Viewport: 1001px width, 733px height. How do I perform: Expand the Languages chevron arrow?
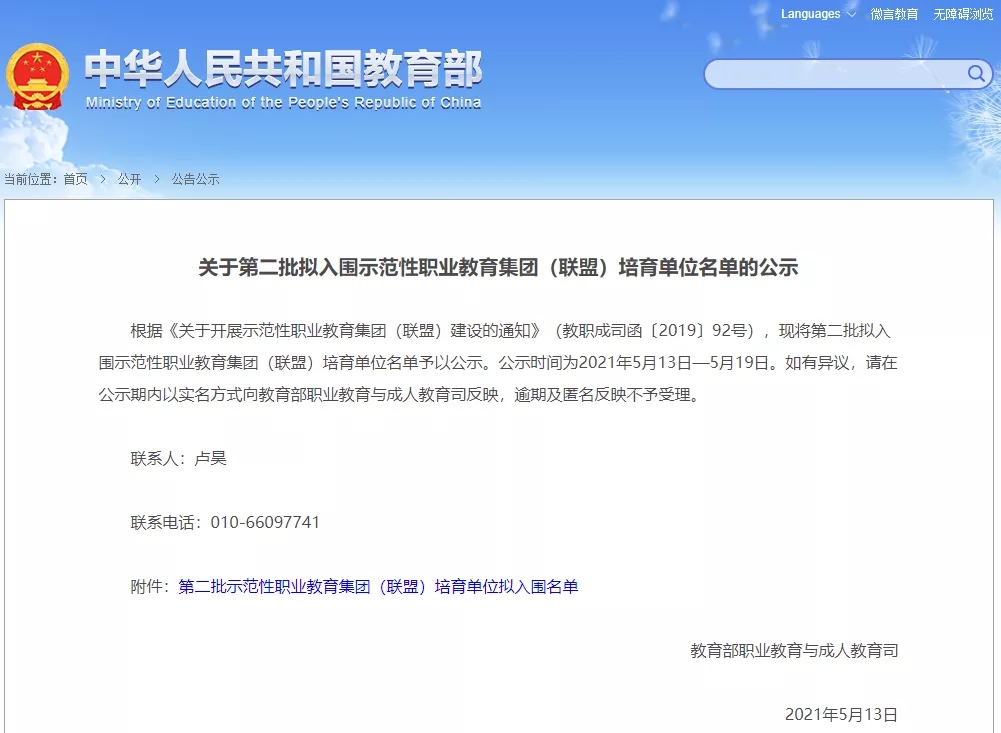(x=851, y=15)
